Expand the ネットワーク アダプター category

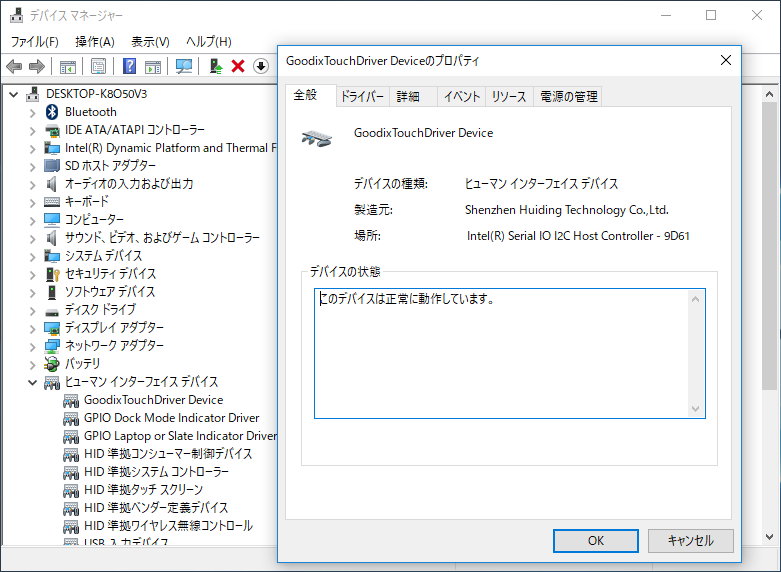[32, 346]
